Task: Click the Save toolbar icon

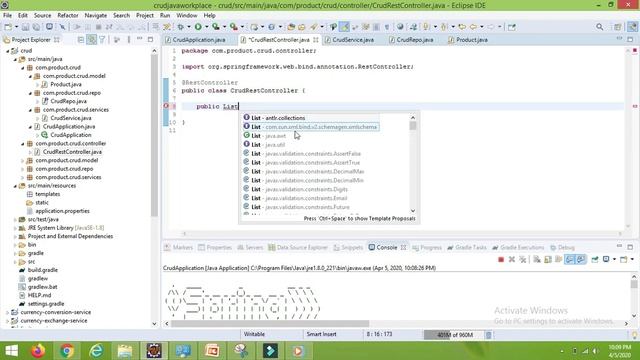Action: [25, 27]
